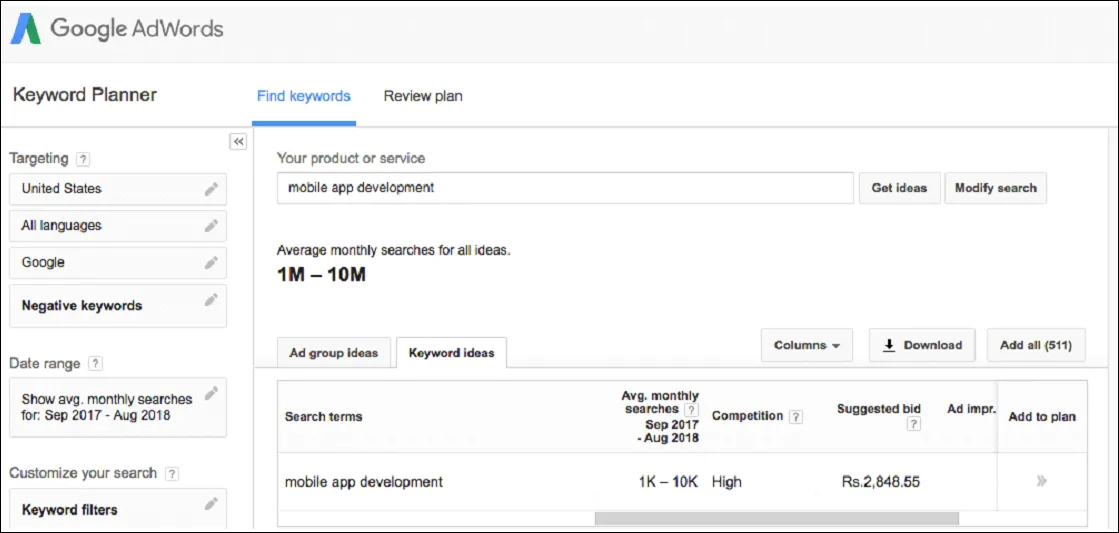Click the Search terms column header
The image size is (1119, 533).
click(x=323, y=417)
